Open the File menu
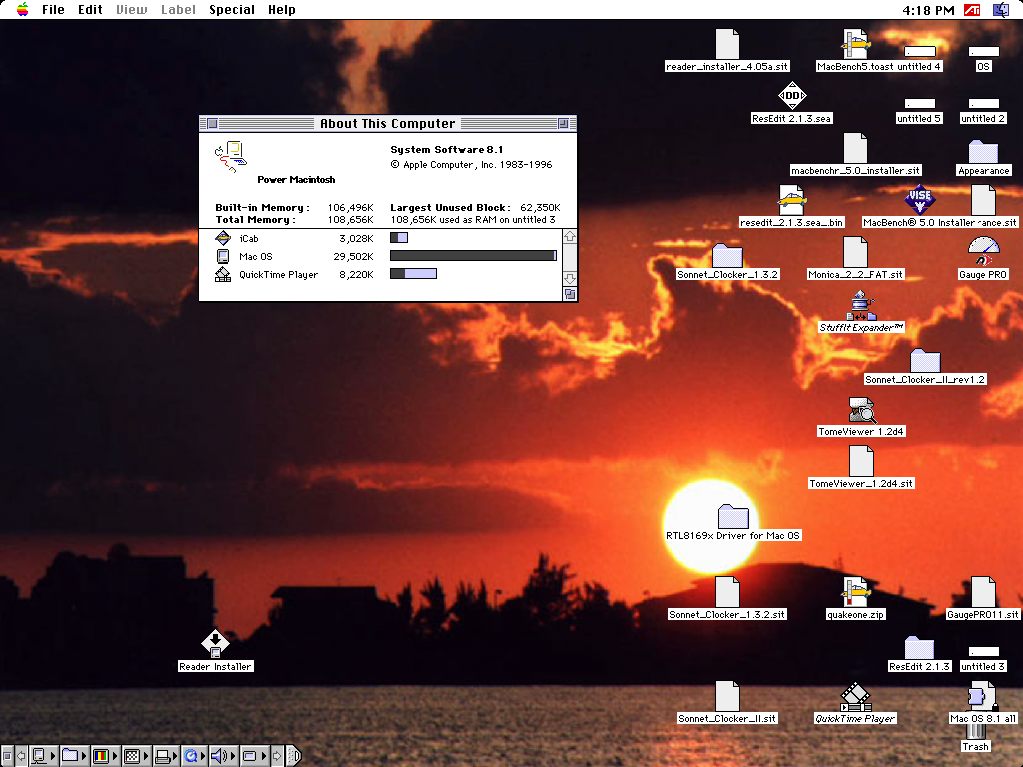 point(53,10)
